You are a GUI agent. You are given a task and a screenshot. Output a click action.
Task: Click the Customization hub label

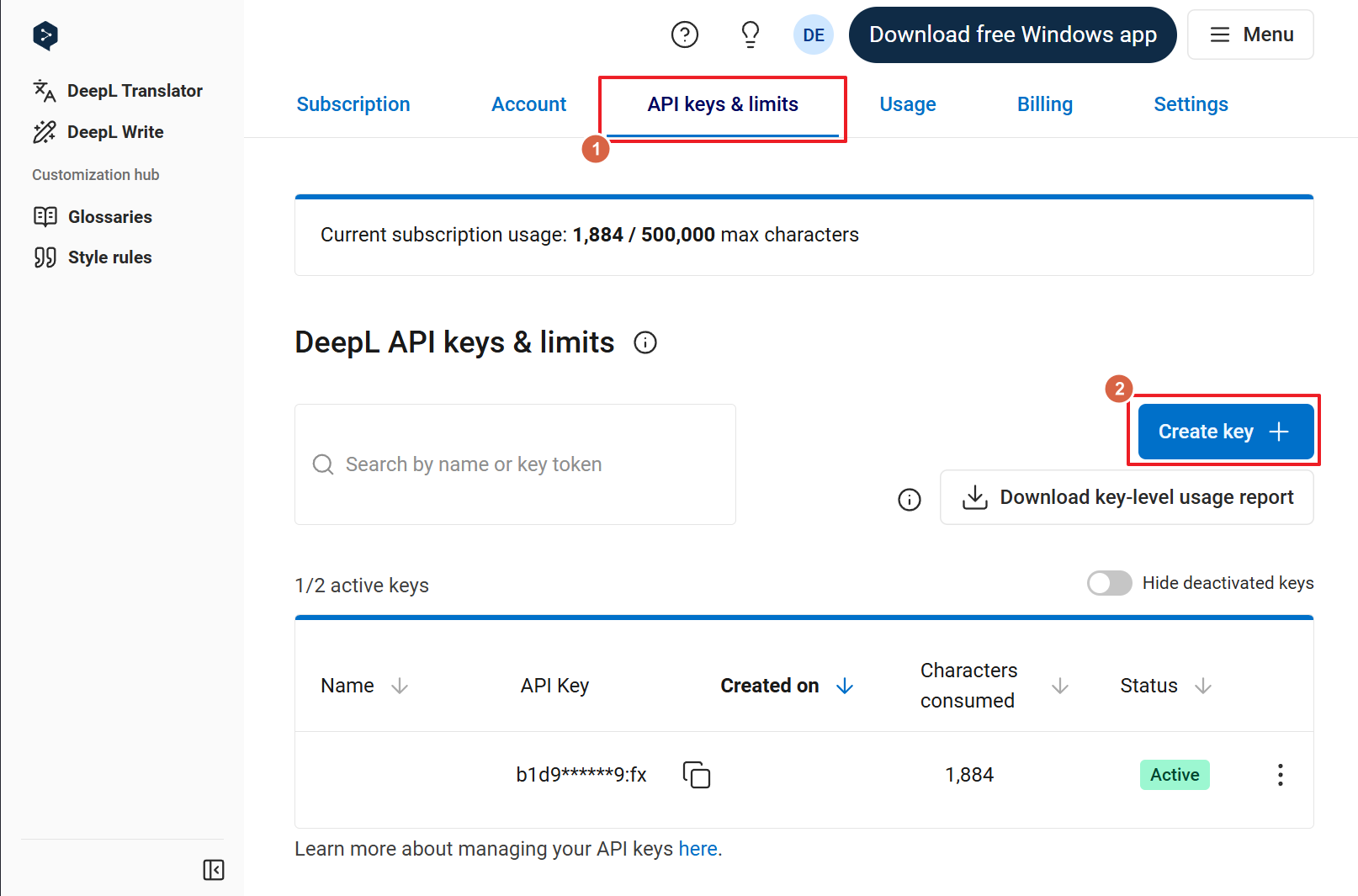click(x=96, y=174)
